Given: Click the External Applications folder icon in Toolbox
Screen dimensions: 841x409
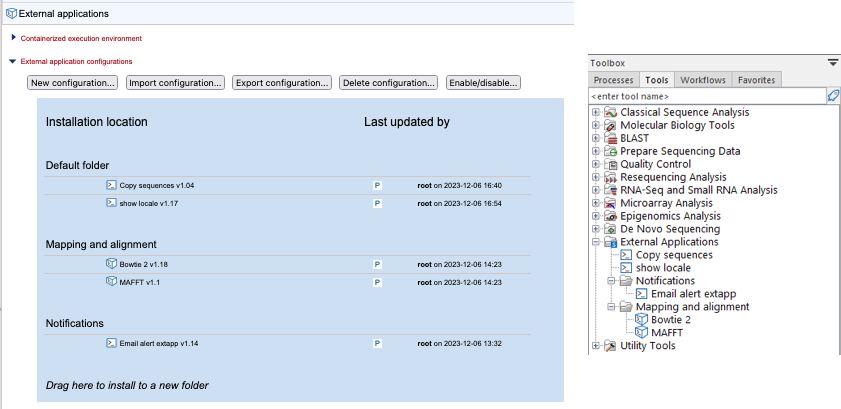Looking at the screenshot, I should tap(610, 242).
